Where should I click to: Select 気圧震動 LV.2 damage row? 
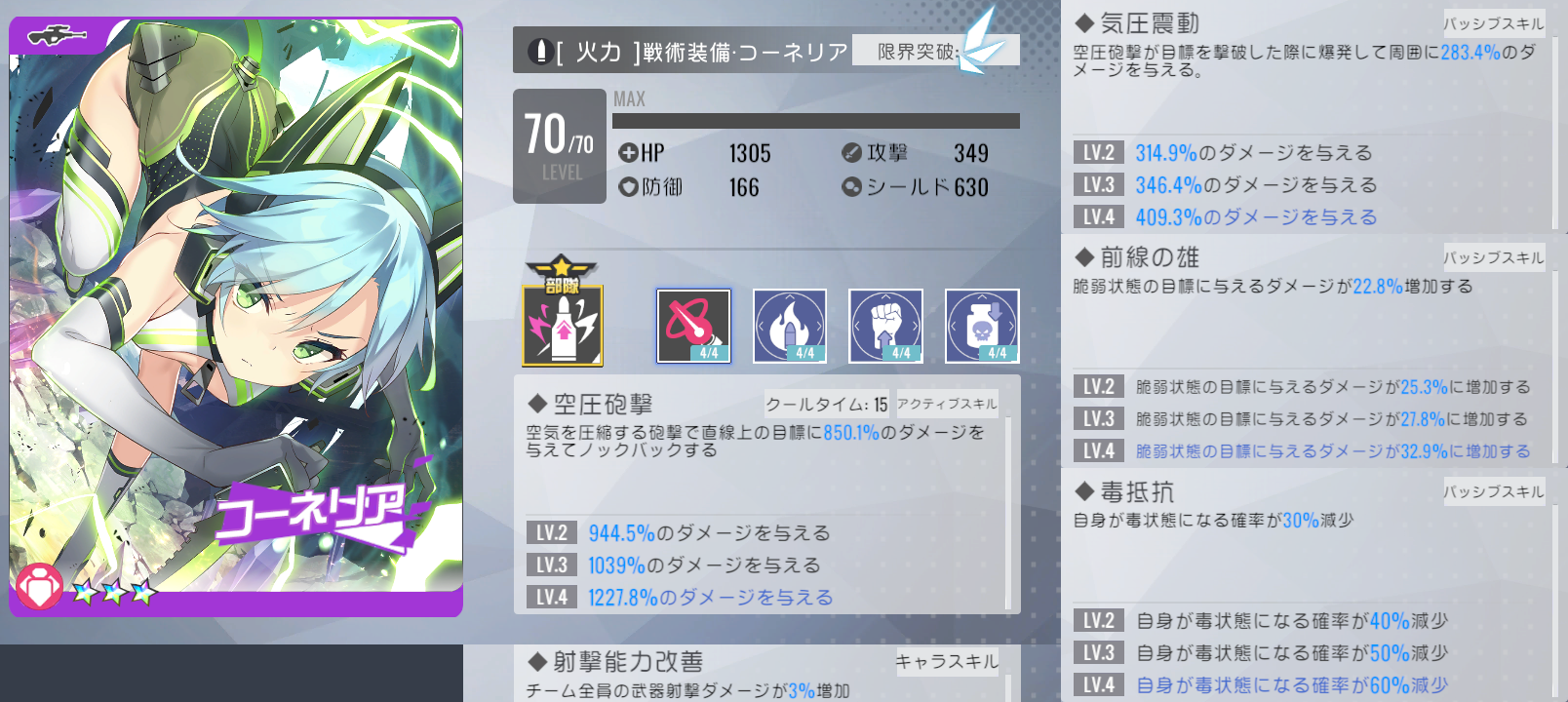[x=1224, y=153]
